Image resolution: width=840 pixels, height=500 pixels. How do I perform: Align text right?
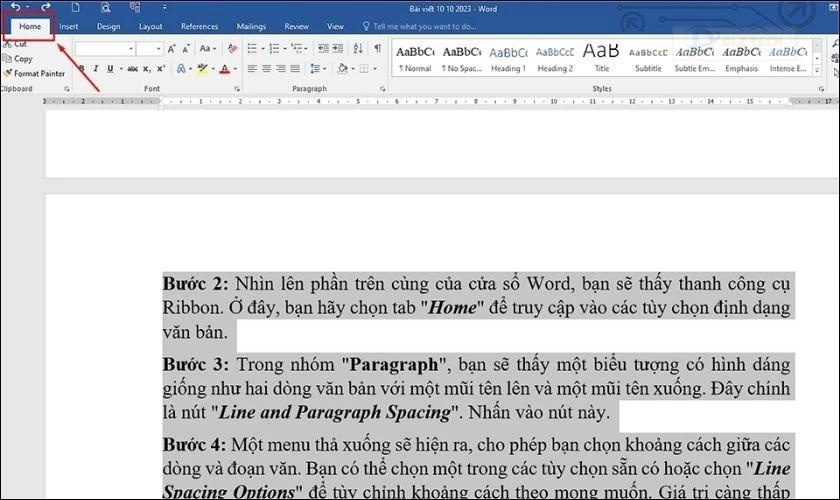(x=281, y=69)
